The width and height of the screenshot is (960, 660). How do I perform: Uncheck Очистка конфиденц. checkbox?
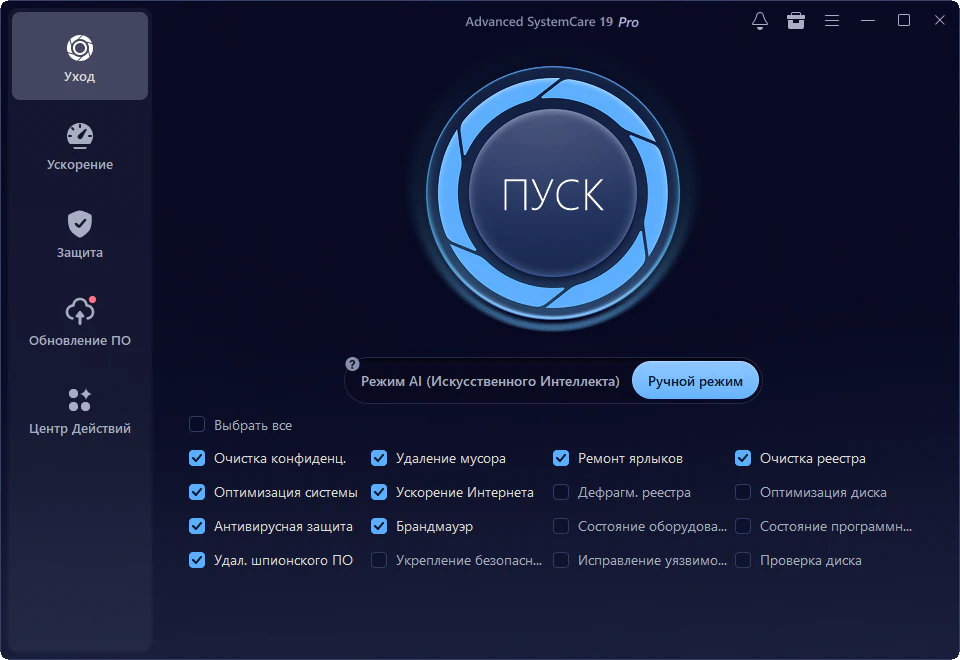(x=197, y=459)
